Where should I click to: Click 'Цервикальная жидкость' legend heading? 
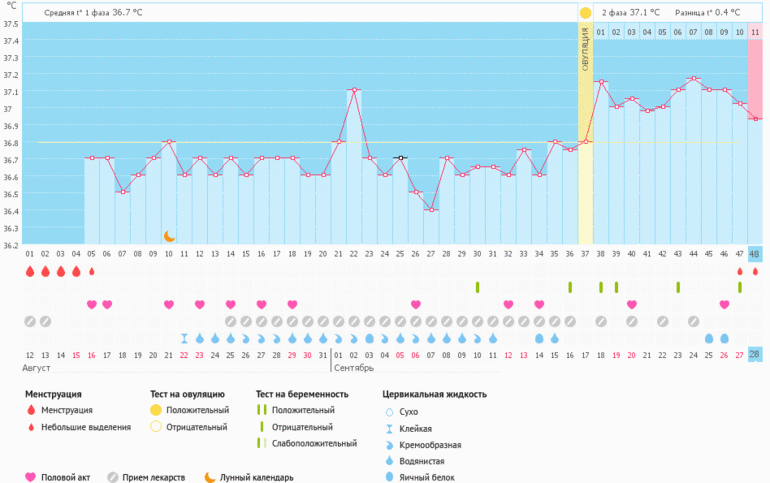pyautogui.click(x=435, y=394)
